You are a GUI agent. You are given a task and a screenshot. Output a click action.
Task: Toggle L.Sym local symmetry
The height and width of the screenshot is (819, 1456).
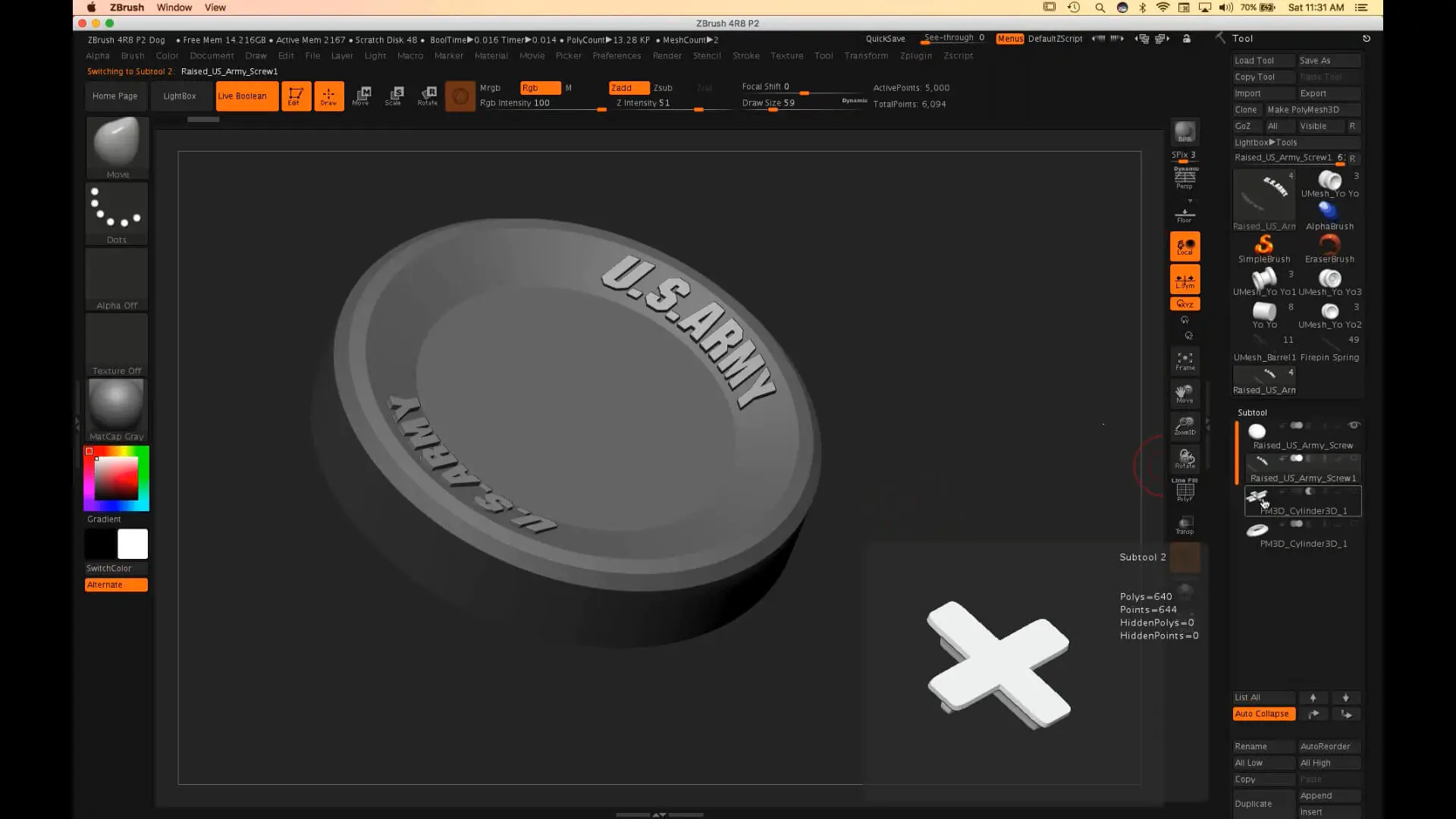[x=1185, y=279]
